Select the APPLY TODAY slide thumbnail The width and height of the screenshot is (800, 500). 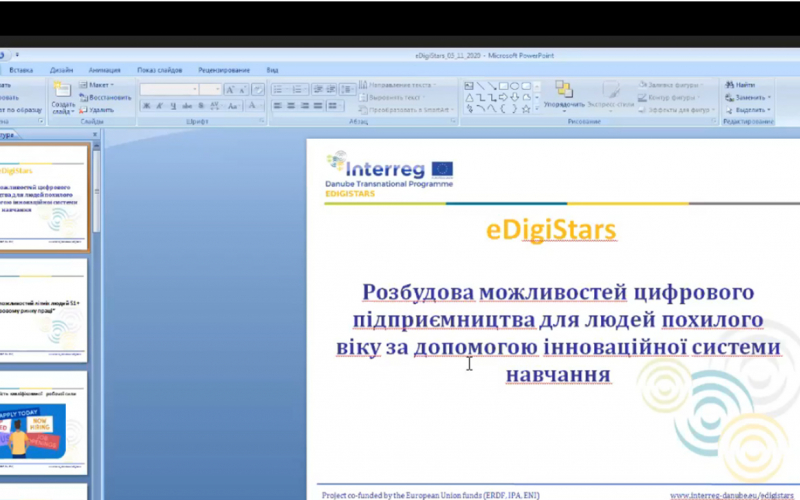(x=43, y=422)
